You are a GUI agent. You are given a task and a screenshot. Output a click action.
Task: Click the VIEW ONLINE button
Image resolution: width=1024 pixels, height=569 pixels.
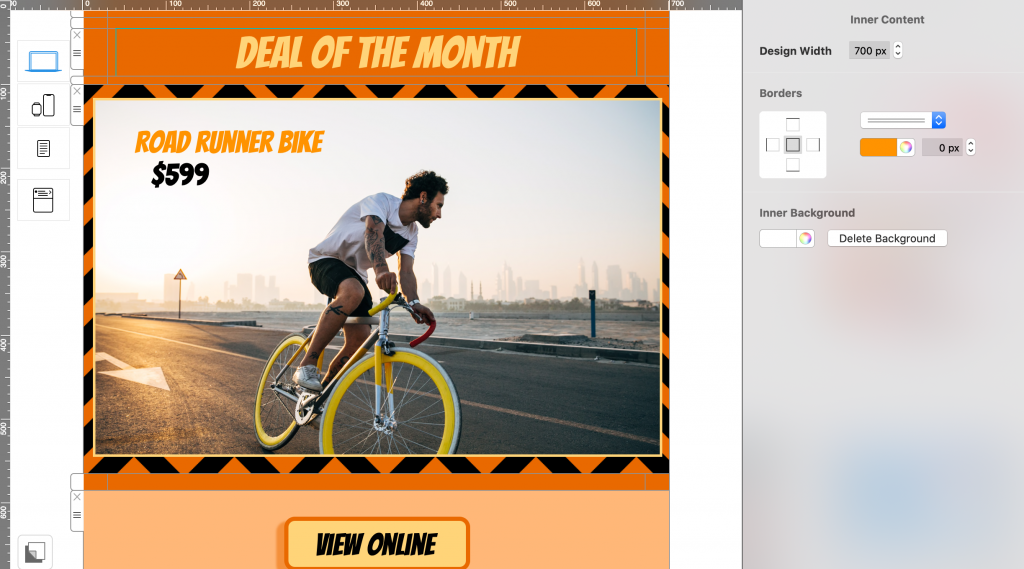tap(377, 544)
